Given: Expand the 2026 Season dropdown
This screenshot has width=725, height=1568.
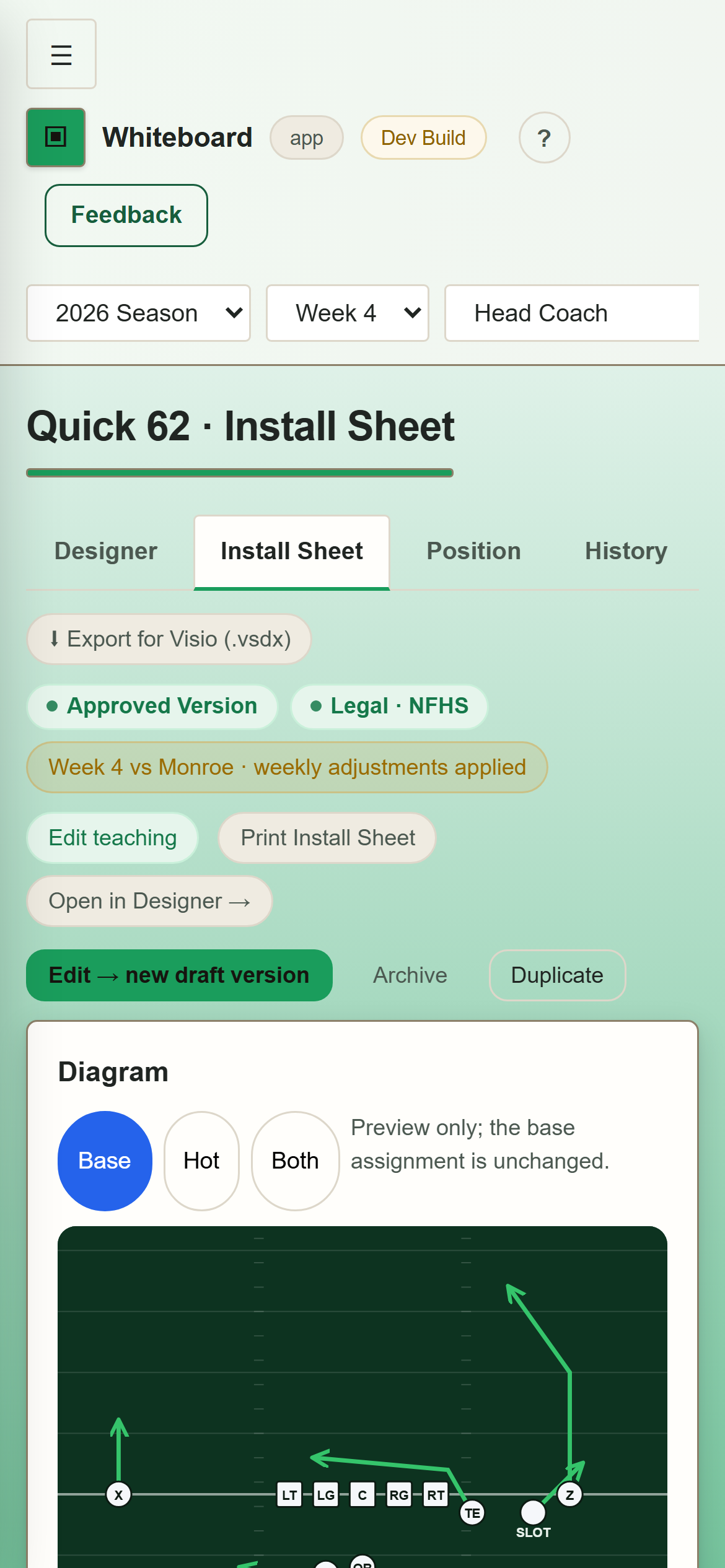Looking at the screenshot, I should 138,313.
